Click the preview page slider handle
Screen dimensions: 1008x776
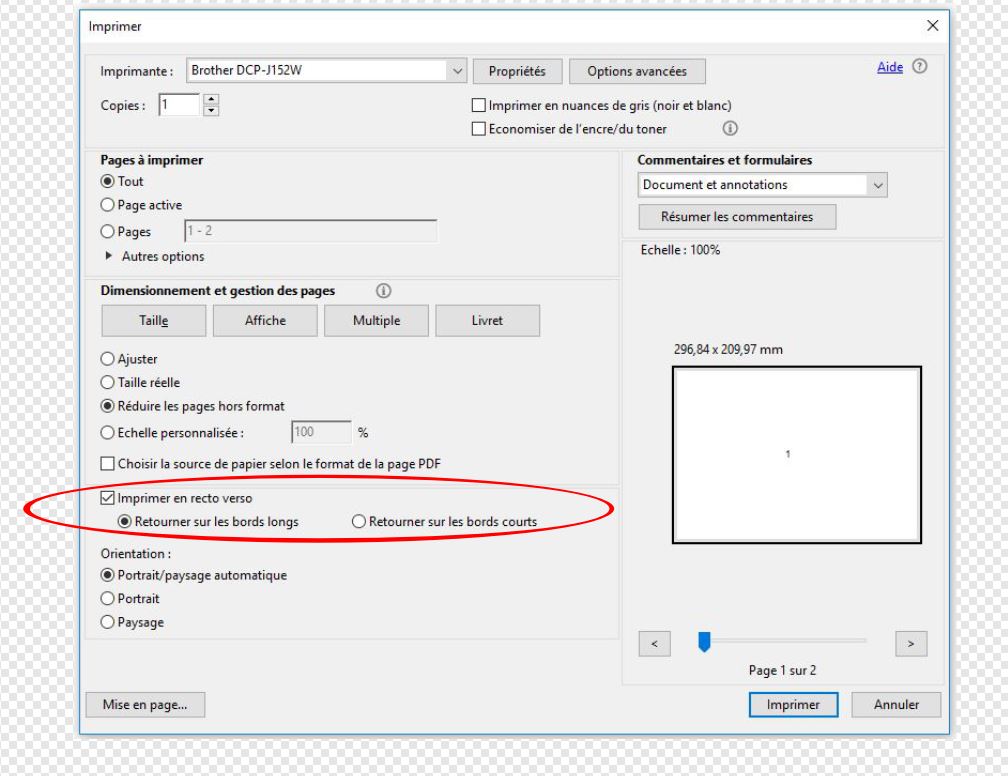click(705, 642)
